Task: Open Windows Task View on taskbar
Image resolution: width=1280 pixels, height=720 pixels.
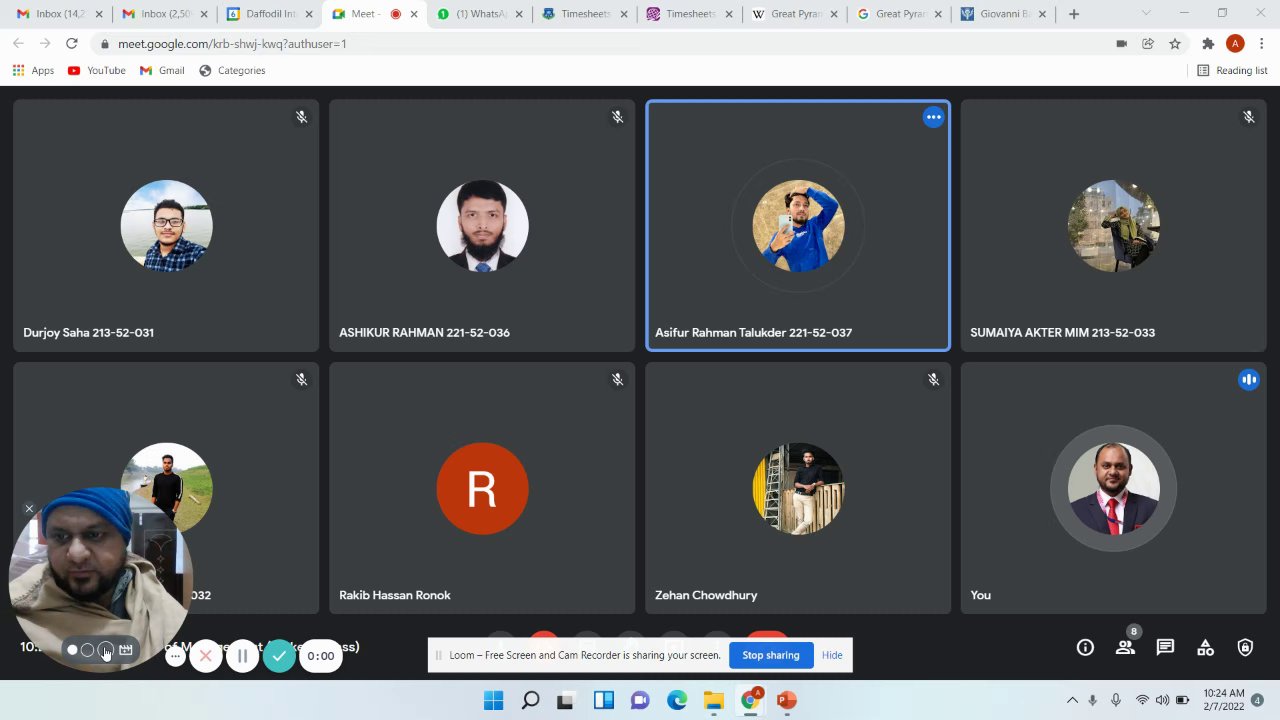Action: click(x=566, y=700)
